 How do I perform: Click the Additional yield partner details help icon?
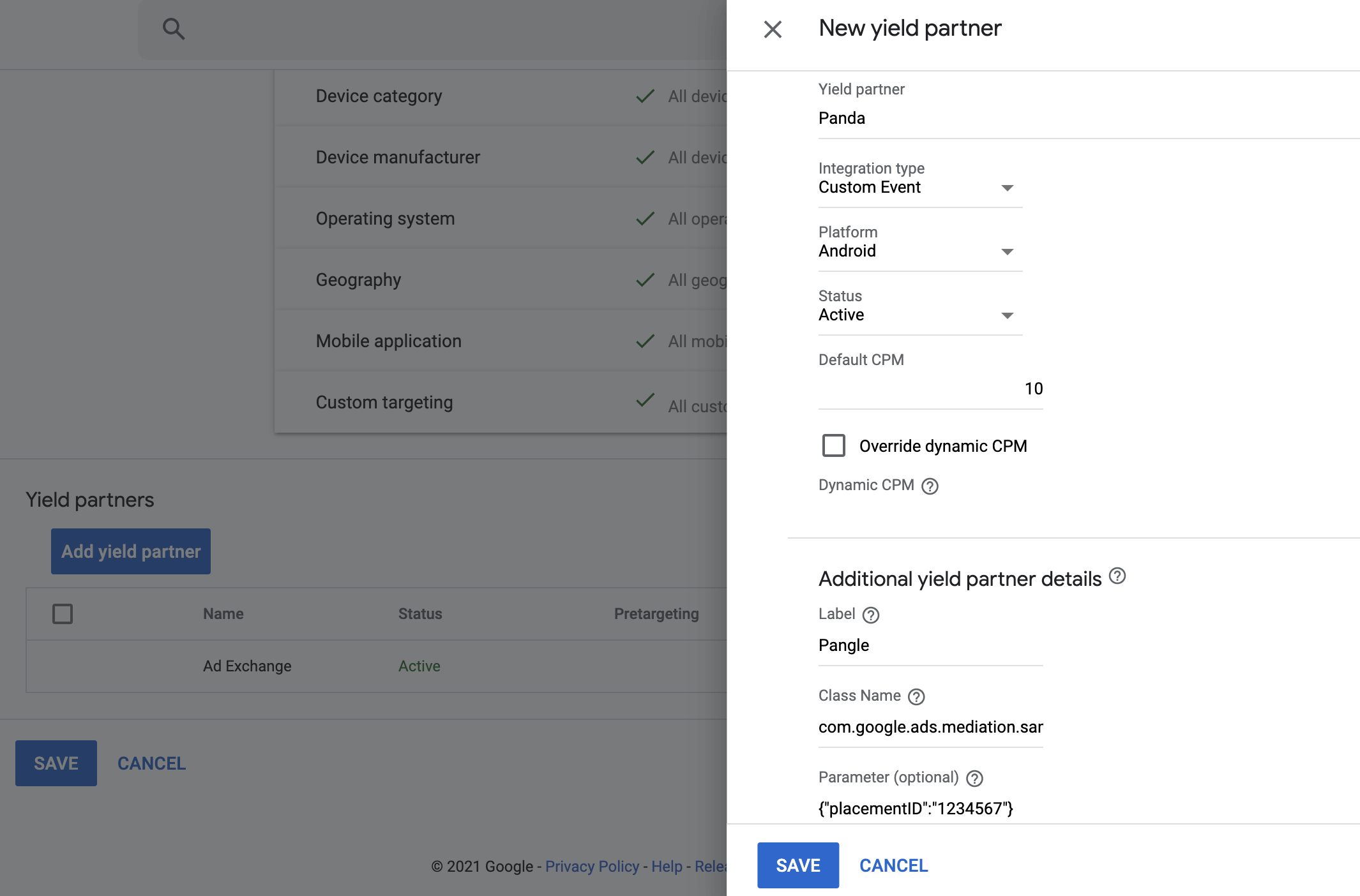[x=1118, y=576]
